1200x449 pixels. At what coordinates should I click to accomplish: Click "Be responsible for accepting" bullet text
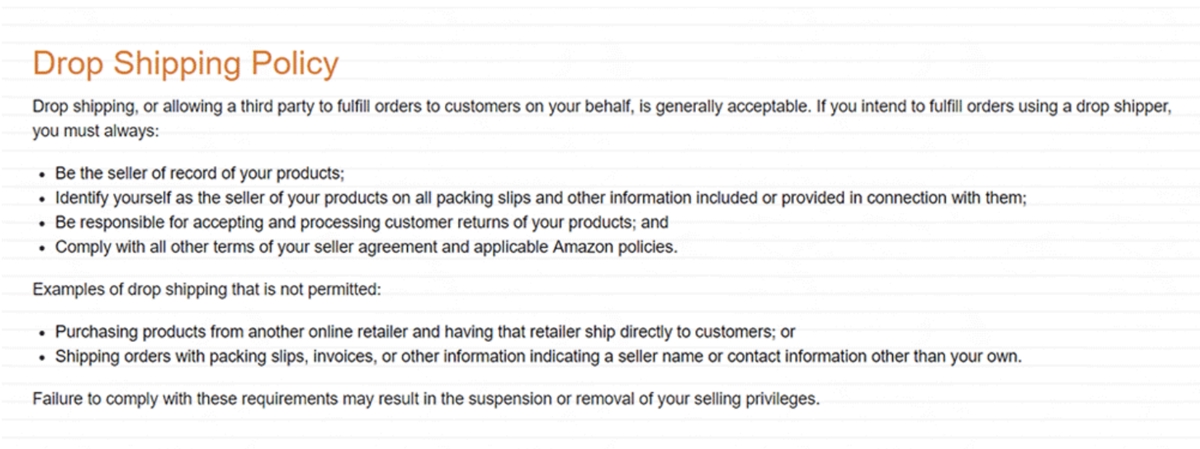[x=160, y=222]
